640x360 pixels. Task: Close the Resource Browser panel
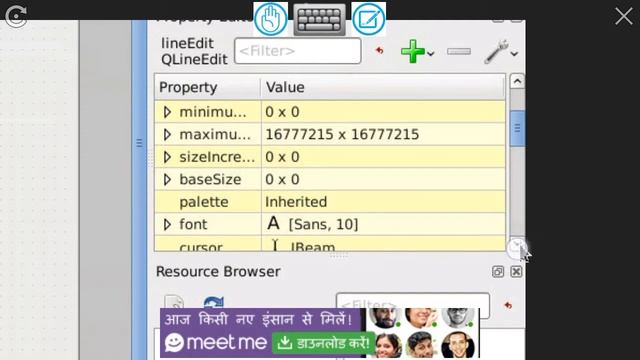[516, 271]
